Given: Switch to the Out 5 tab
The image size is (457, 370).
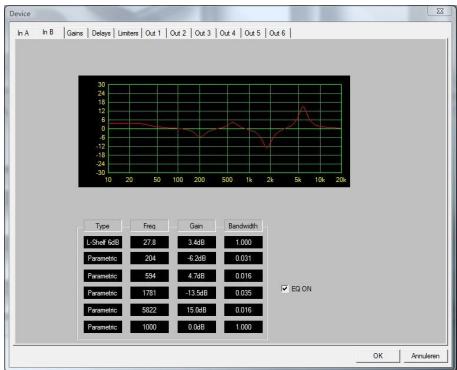Looking at the screenshot, I should [252, 33].
